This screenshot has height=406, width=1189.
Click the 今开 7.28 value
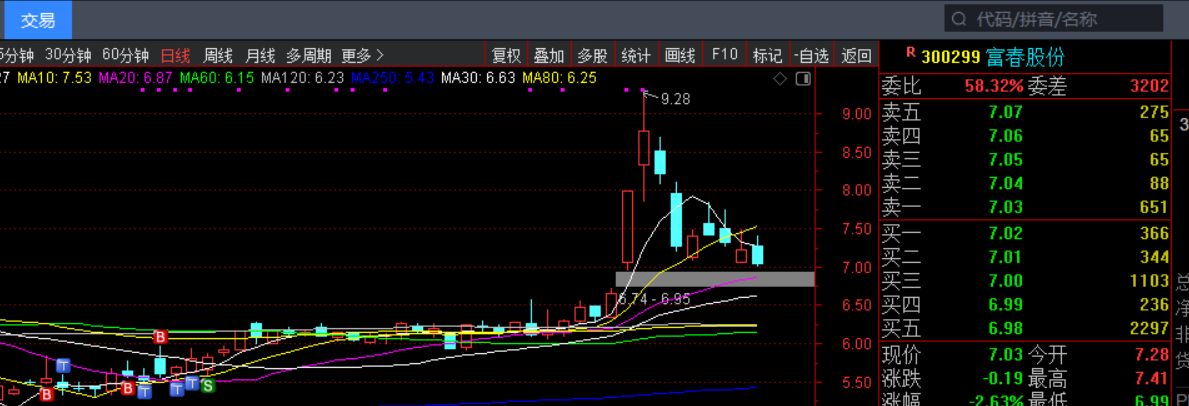[1152, 354]
